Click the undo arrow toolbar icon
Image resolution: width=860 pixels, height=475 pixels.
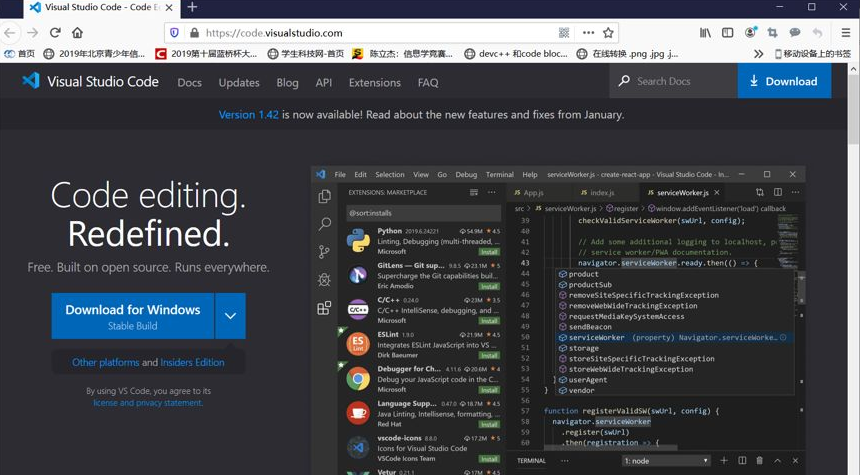(x=817, y=33)
